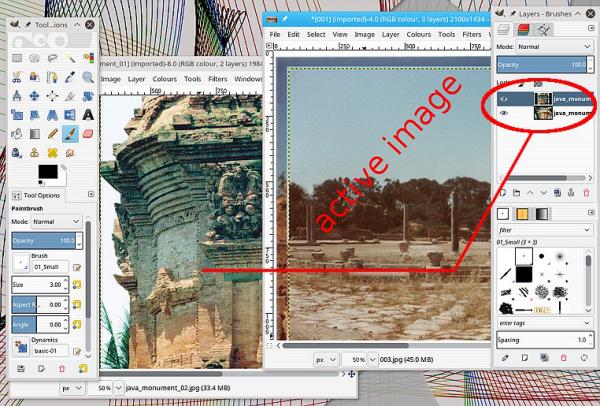Select the Text tool in toolbox
The height and width of the screenshot is (406, 600).
click(x=88, y=115)
